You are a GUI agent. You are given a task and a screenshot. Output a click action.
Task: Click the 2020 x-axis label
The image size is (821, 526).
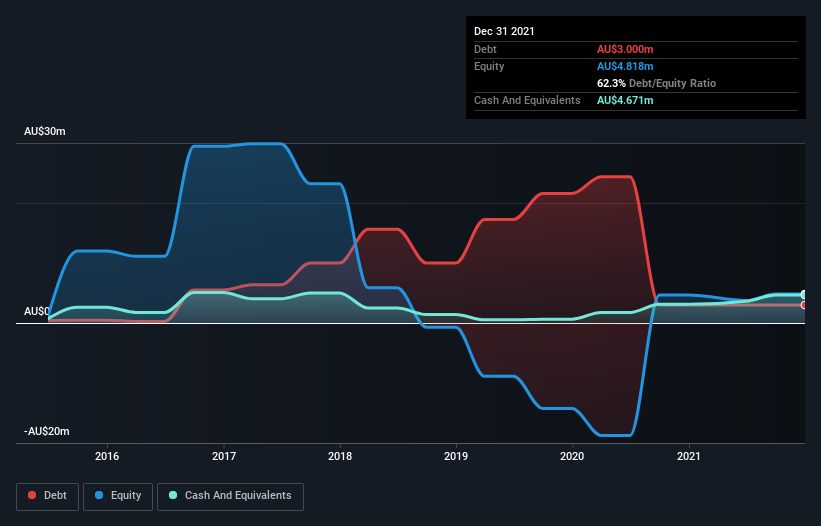[572, 456]
